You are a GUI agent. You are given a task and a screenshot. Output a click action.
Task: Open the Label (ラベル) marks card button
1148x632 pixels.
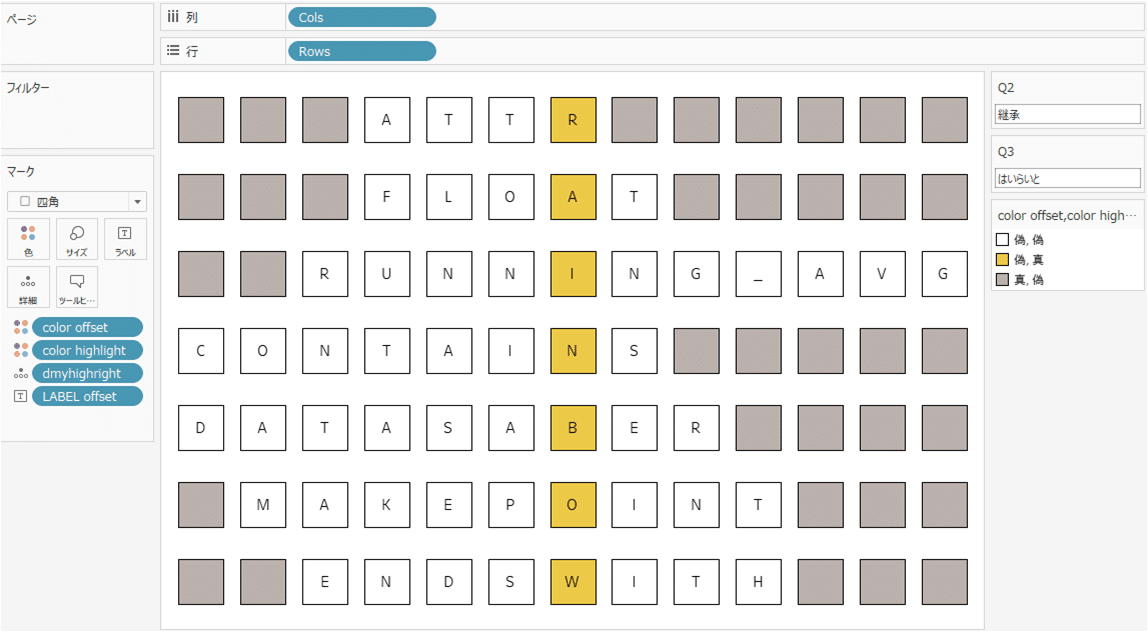click(x=125, y=239)
